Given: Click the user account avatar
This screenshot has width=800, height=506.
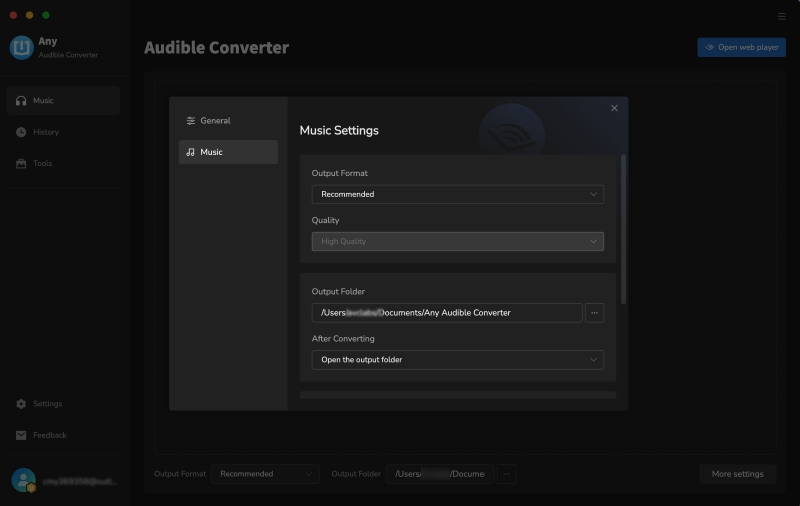Looking at the screenshot, I should pos(23,480).
